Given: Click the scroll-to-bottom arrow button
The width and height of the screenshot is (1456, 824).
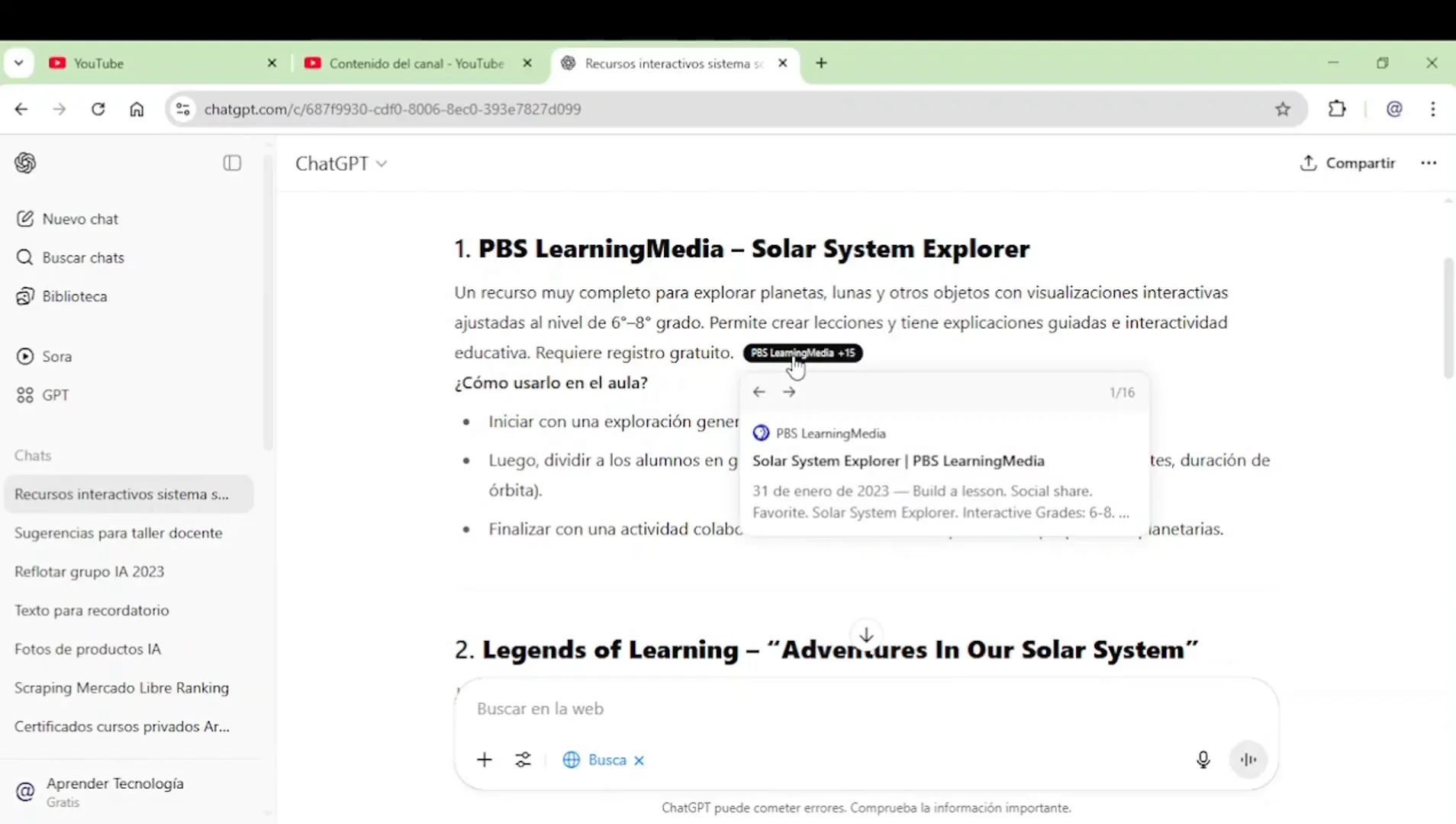Looking at the screenshot, I should 866,635.
